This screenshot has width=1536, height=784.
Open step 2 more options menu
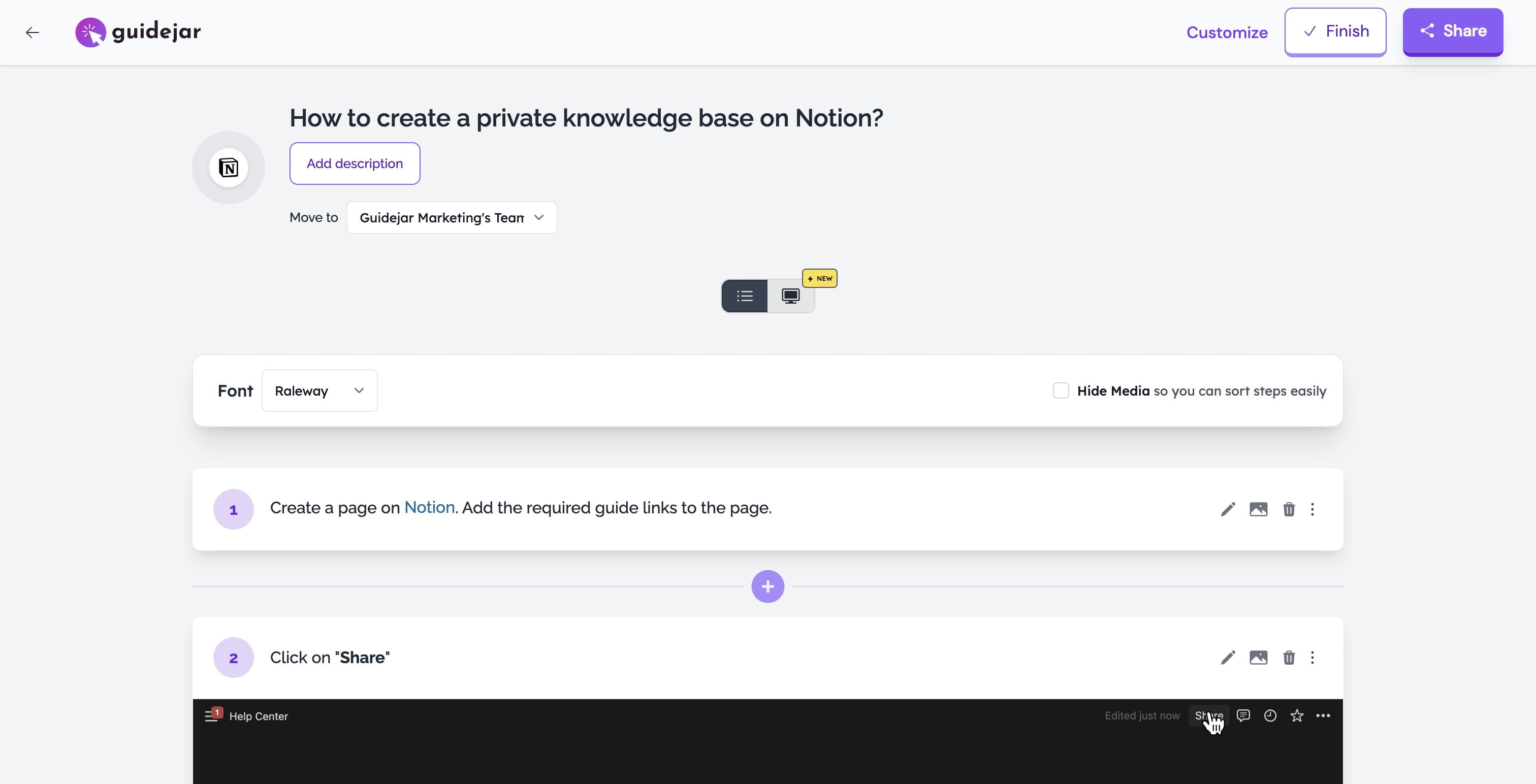pos(1313,658)
